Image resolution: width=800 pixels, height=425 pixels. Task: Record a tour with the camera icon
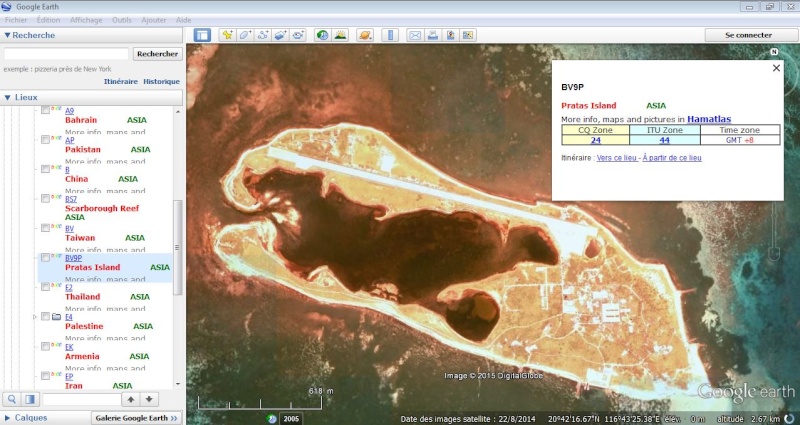pos(298,35)
